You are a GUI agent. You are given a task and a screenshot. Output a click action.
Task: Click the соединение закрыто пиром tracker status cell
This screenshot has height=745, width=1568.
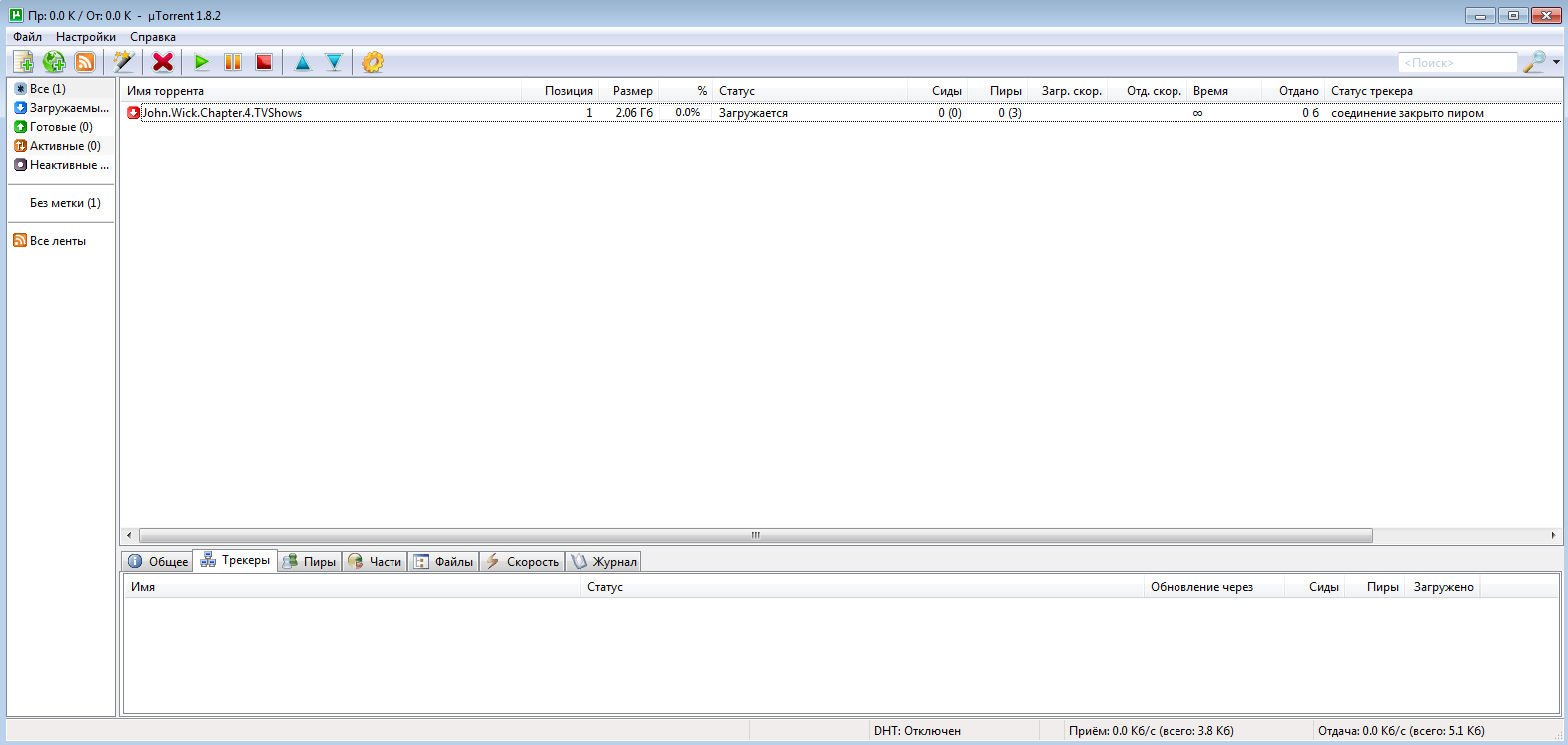coord(1407,113)
